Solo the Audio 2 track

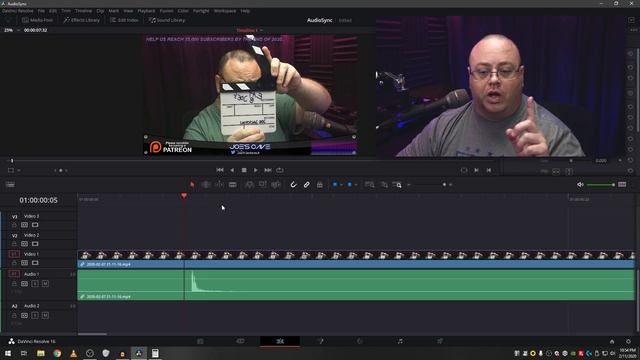coord(35,316)
